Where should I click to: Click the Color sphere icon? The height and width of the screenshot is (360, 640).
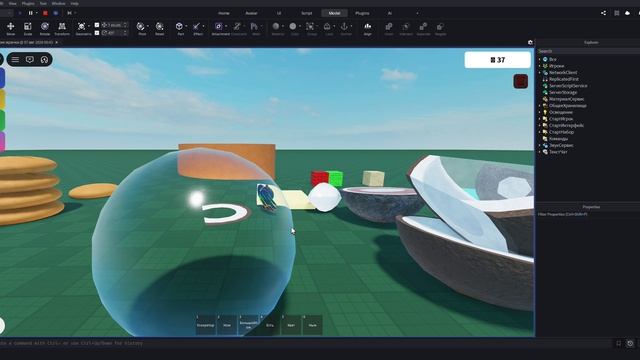point(293,27)
